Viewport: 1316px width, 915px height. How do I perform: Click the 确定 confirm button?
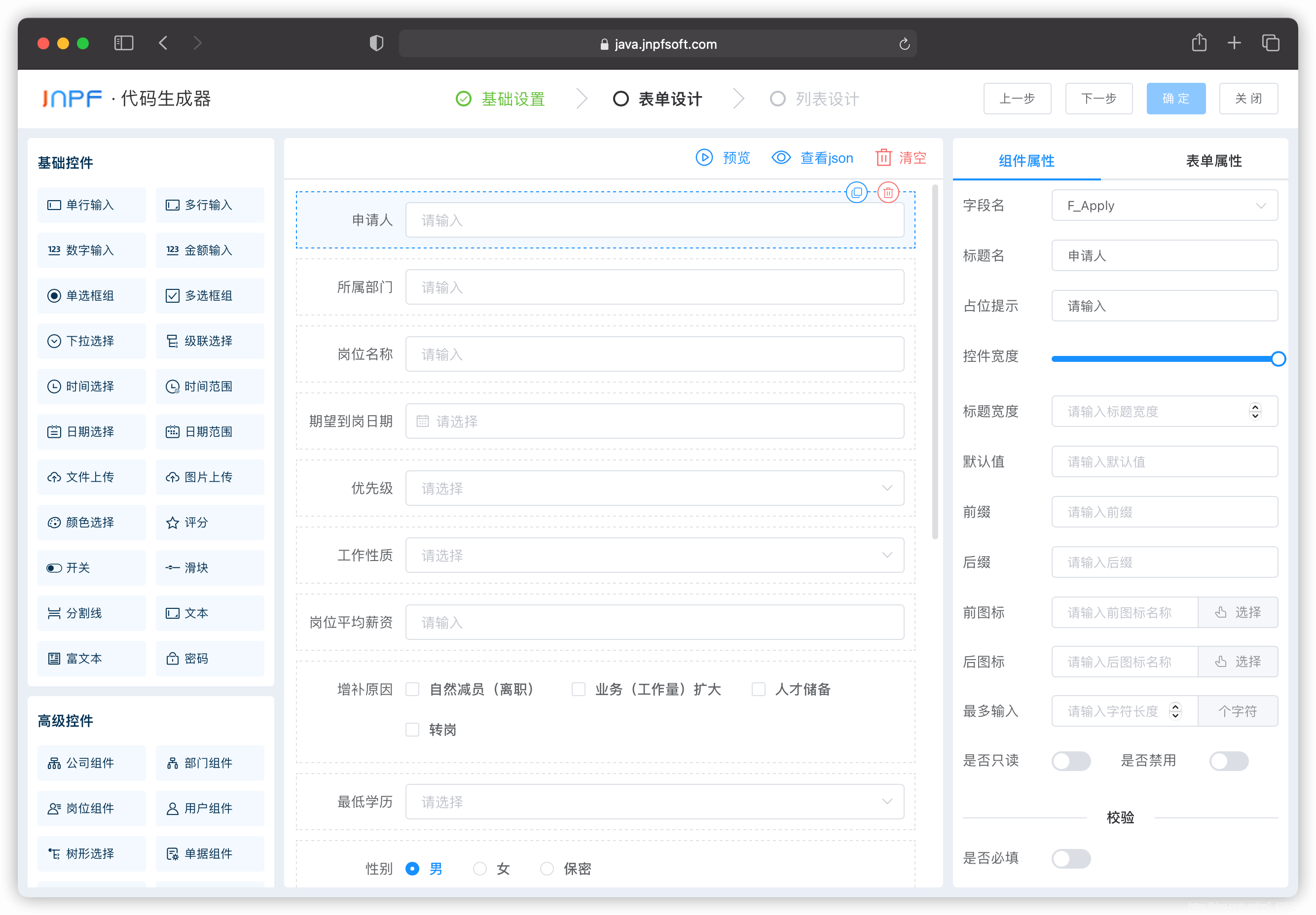[1175, 99]
